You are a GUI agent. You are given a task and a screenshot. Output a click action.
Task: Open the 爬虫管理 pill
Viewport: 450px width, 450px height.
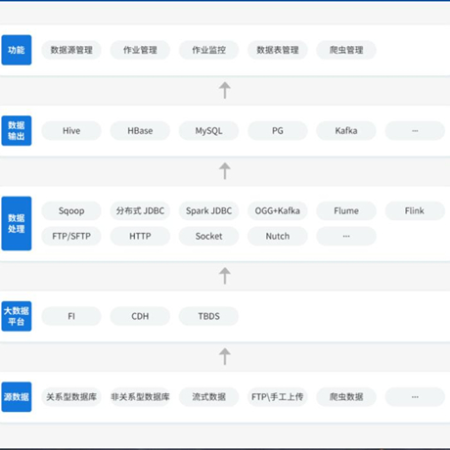coord(346,50)
